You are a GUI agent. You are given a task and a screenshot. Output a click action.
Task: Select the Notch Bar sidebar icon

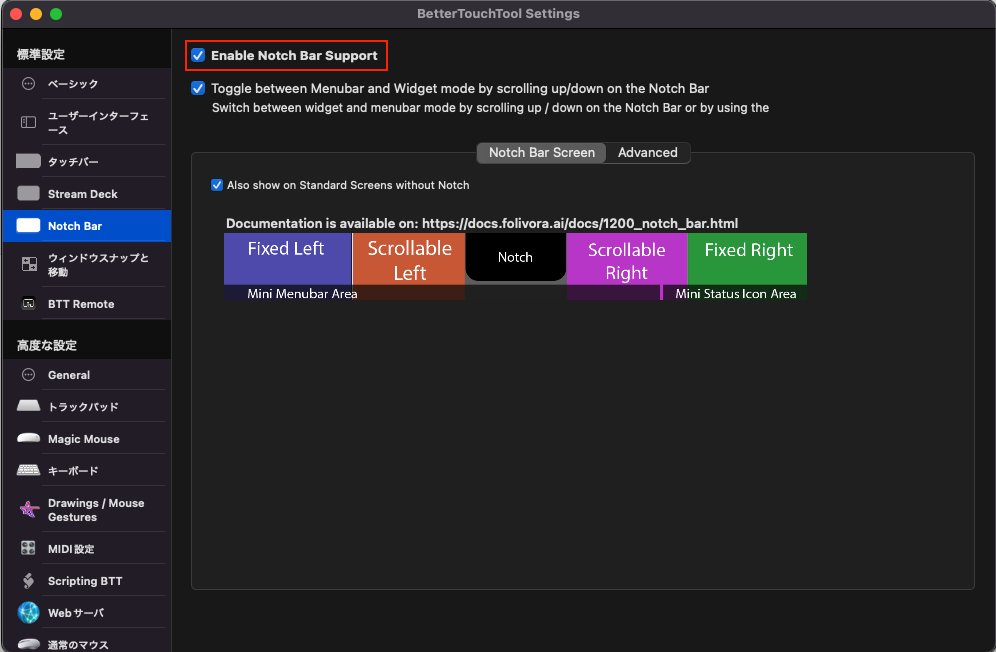click(x=29, y=226)
